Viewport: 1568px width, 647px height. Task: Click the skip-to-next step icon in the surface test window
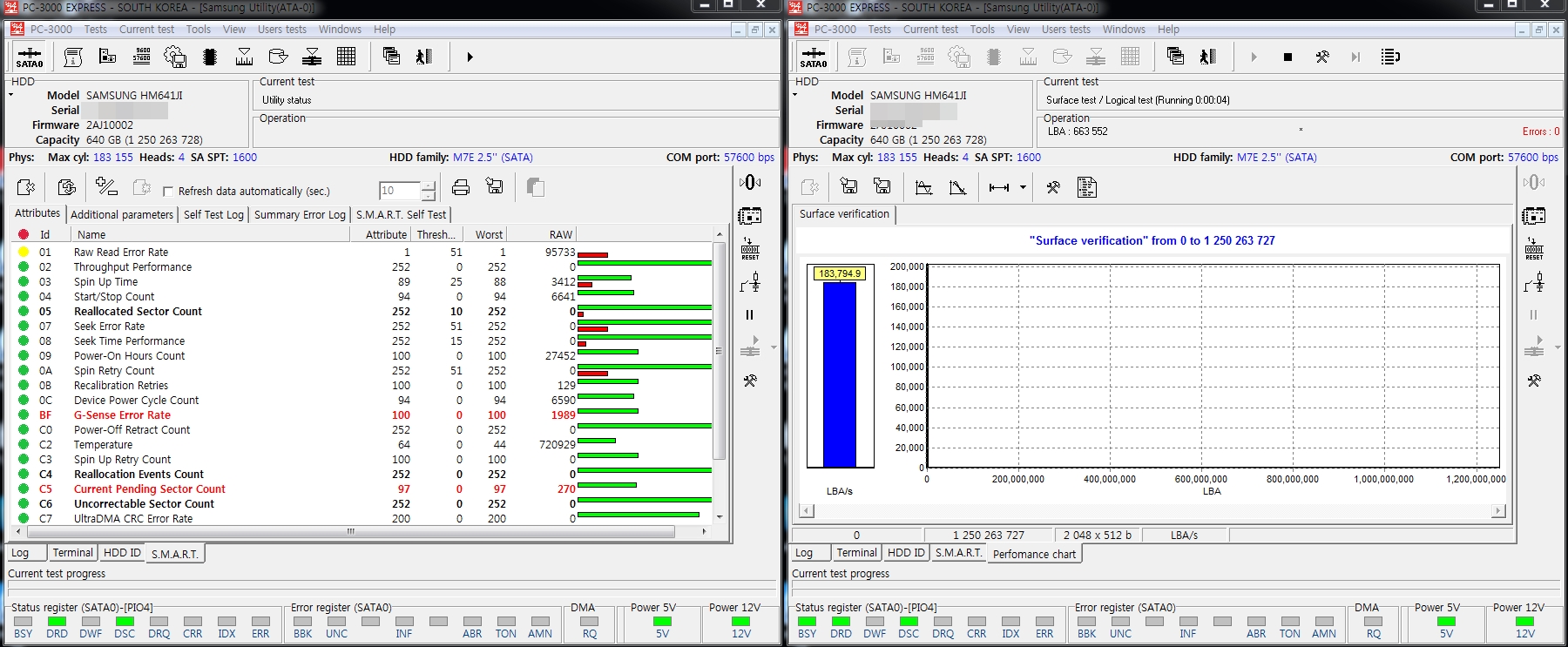click(x=1355, y=57)
